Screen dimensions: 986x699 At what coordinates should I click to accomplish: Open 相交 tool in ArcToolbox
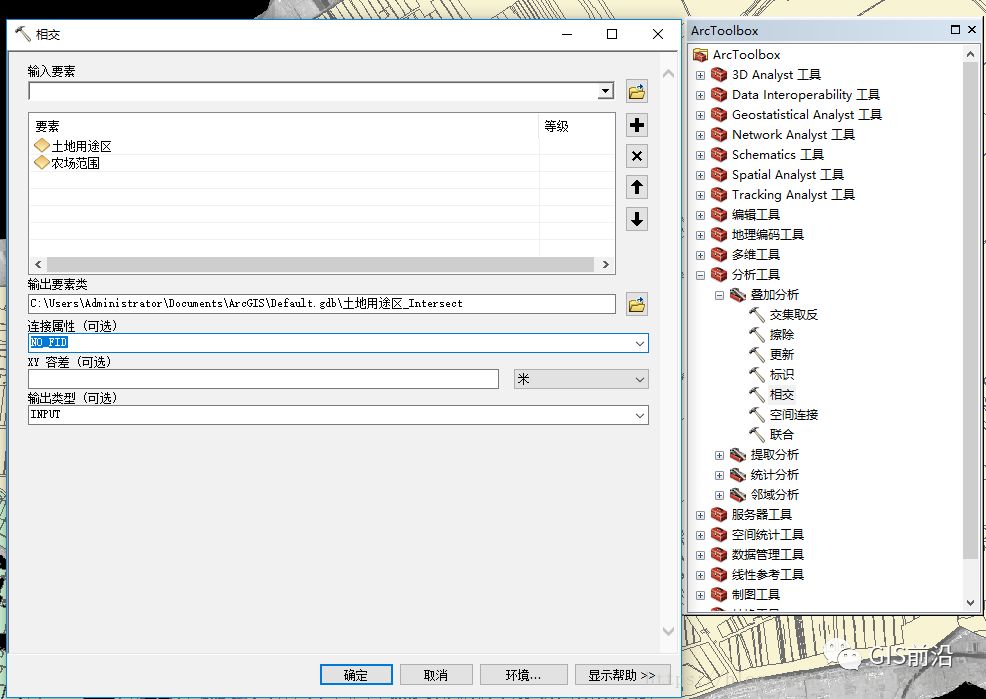tap(782, 395)
